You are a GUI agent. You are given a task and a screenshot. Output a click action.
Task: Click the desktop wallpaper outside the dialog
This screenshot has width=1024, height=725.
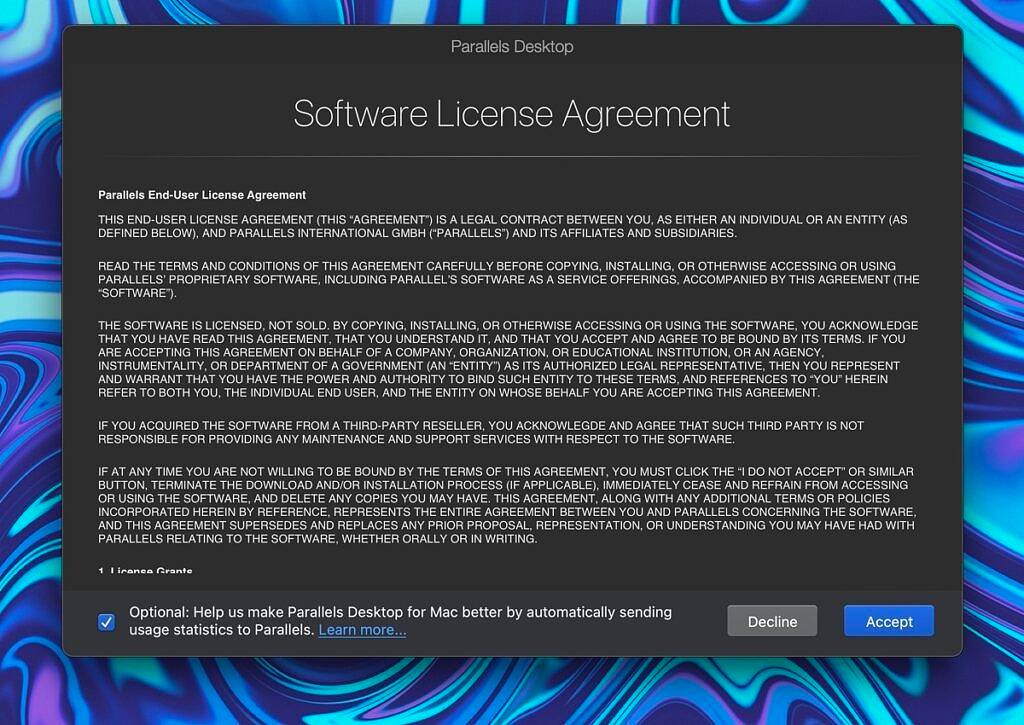(30, 360)
